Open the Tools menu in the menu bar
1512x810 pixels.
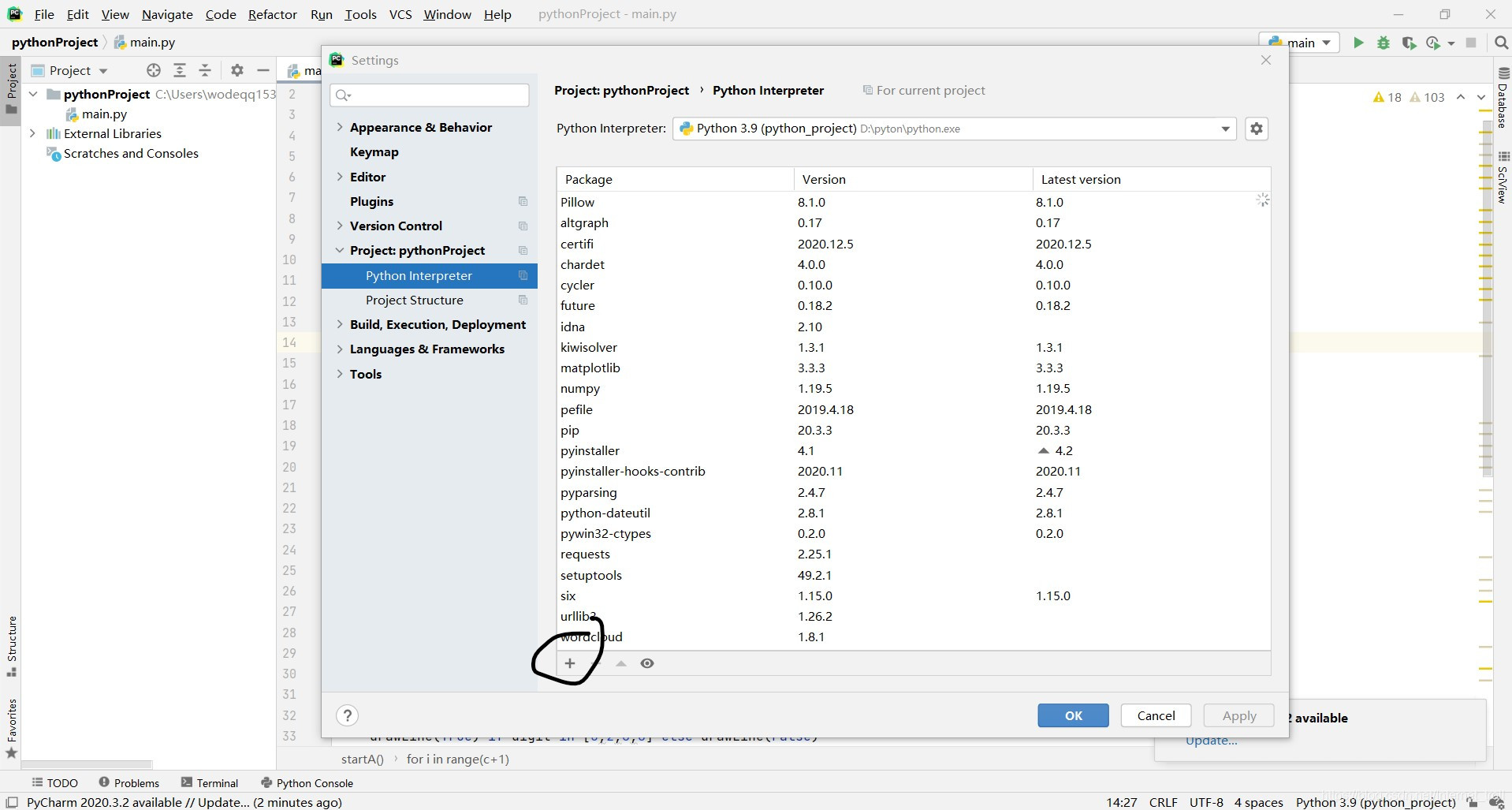[360, 14]
